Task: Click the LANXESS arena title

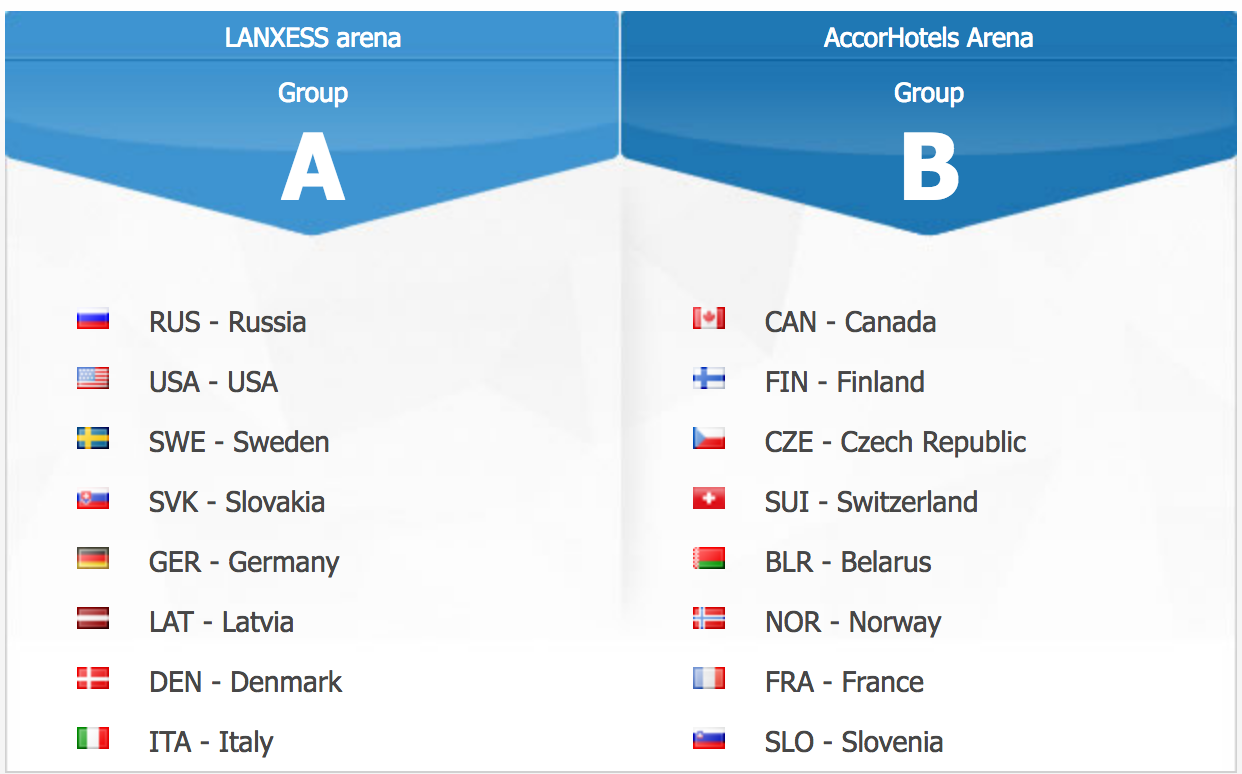Action: pyautogui.click(x=313, y=38)
